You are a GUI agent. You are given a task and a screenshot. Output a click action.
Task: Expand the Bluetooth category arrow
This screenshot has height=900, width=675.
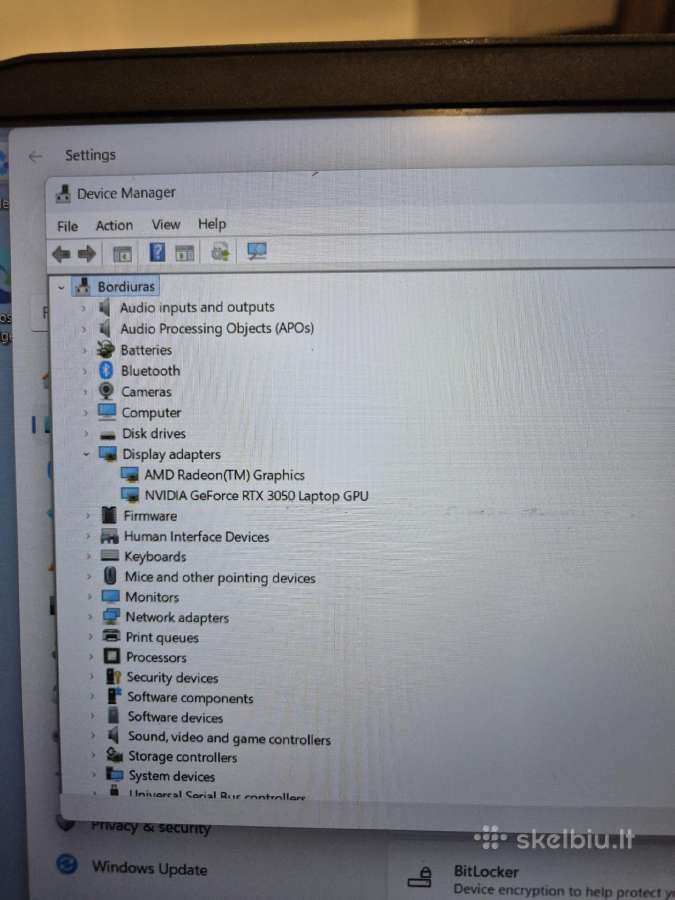coord(85,371)
